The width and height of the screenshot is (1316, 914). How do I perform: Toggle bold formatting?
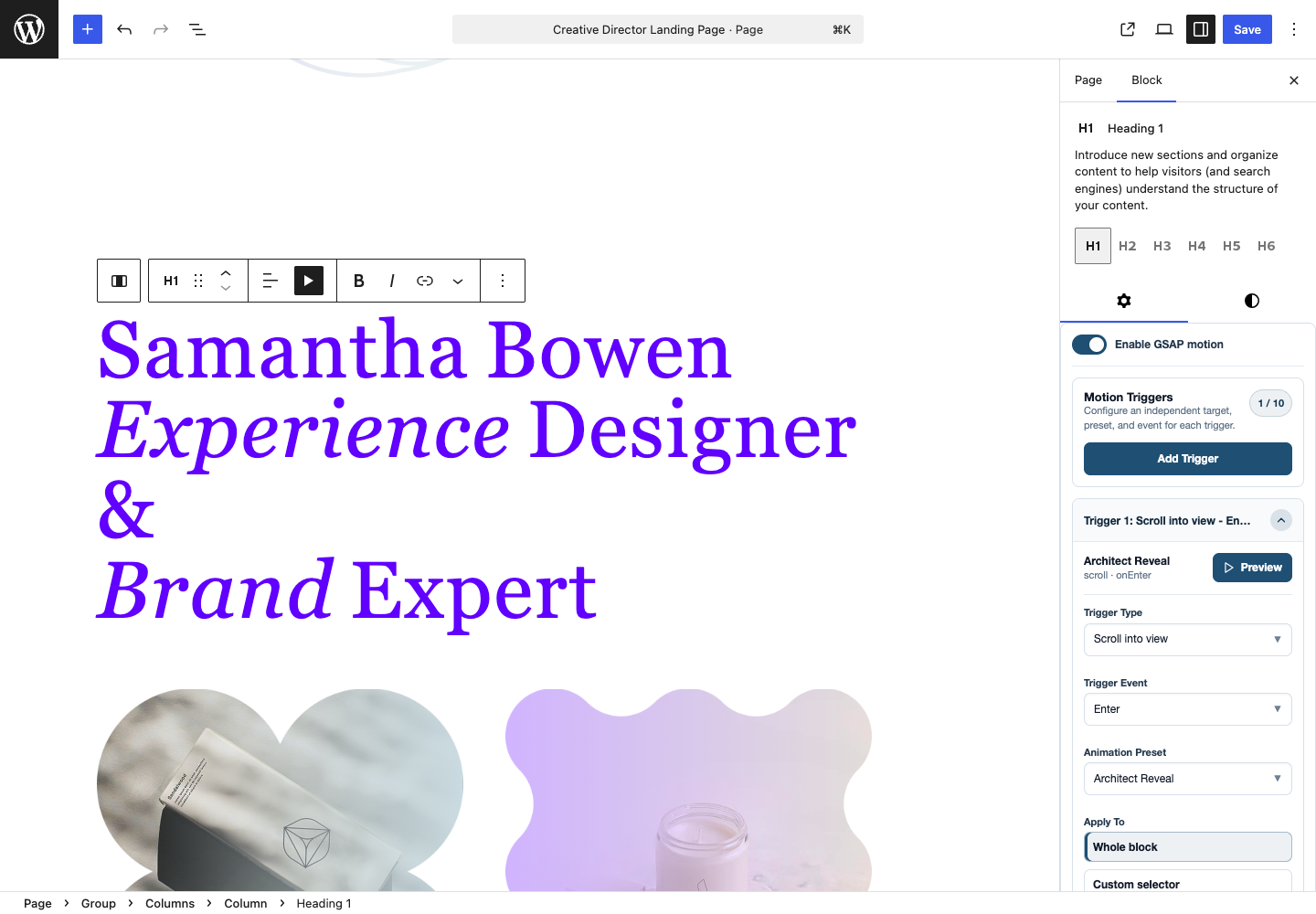(x=359, y=281)
